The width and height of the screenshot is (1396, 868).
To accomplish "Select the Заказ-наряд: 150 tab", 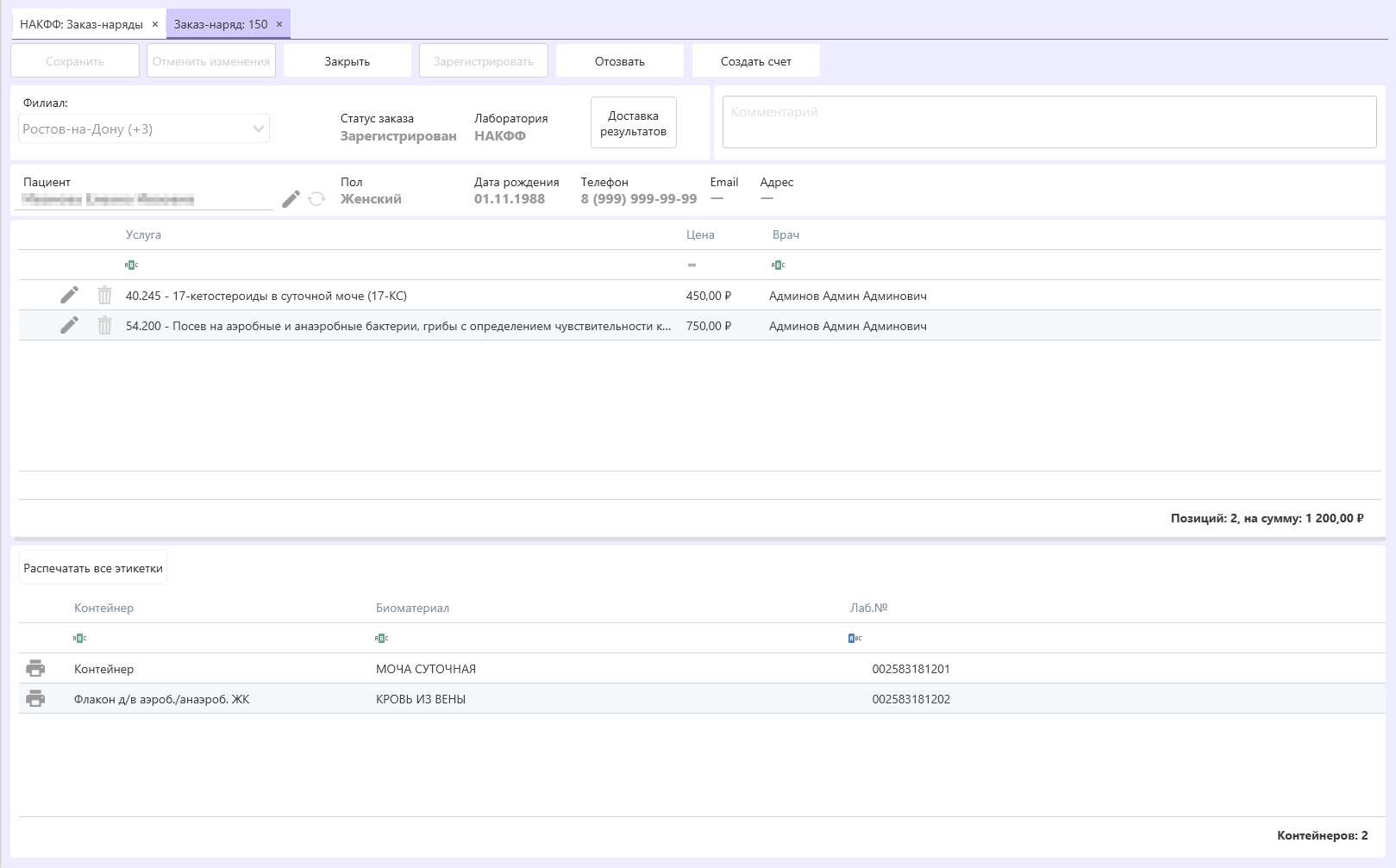I will click(x=221, y=24).
